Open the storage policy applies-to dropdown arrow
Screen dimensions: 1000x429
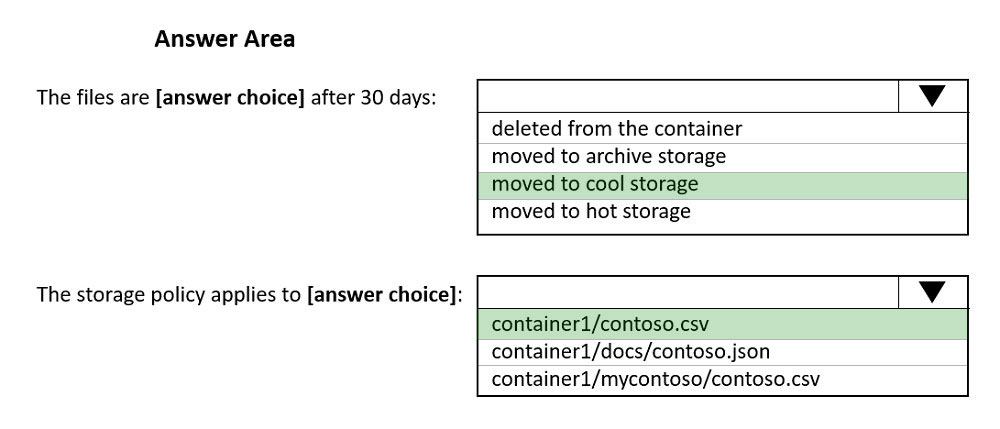click(x=932, y=293)
